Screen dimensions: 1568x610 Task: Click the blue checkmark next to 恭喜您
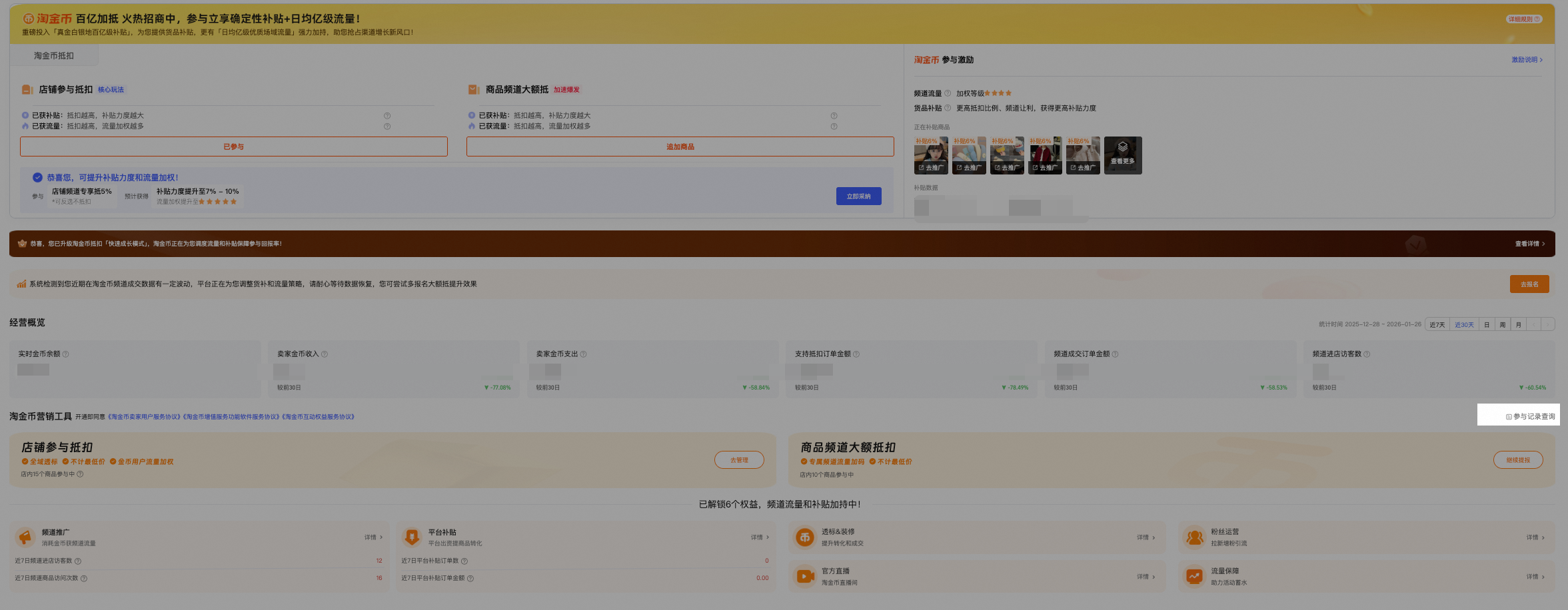click(38, 177)
